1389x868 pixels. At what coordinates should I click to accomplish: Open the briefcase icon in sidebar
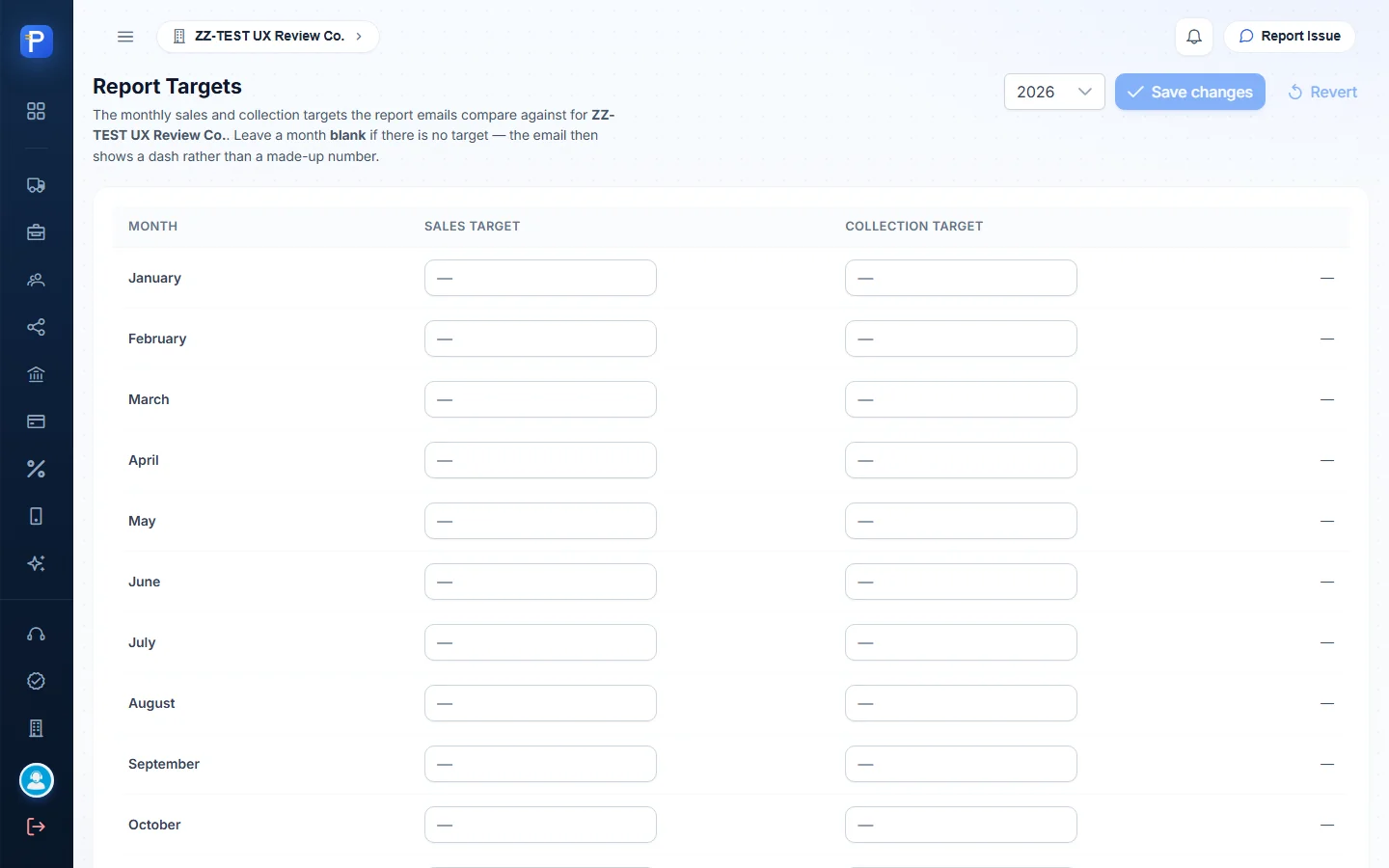(x=36, y=232)
